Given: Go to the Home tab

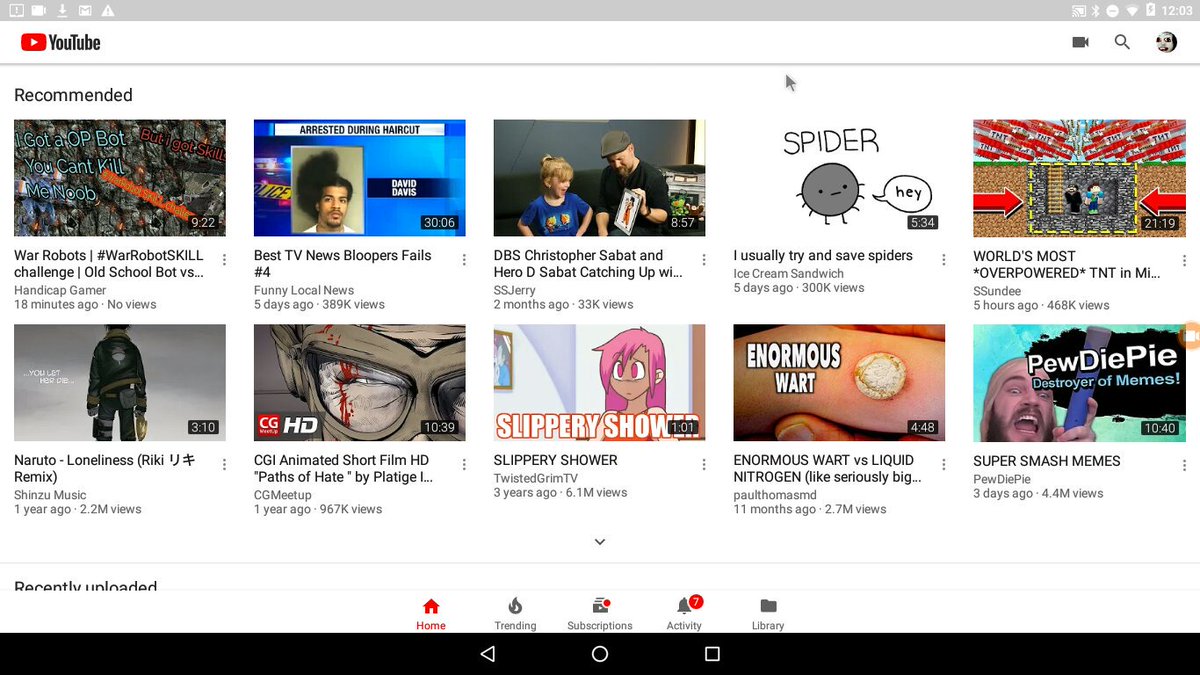Looking at the screenshot, I should coord(431,614).
